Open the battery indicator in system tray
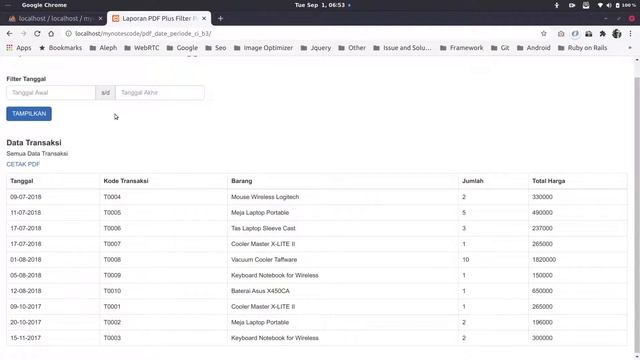 626,5
